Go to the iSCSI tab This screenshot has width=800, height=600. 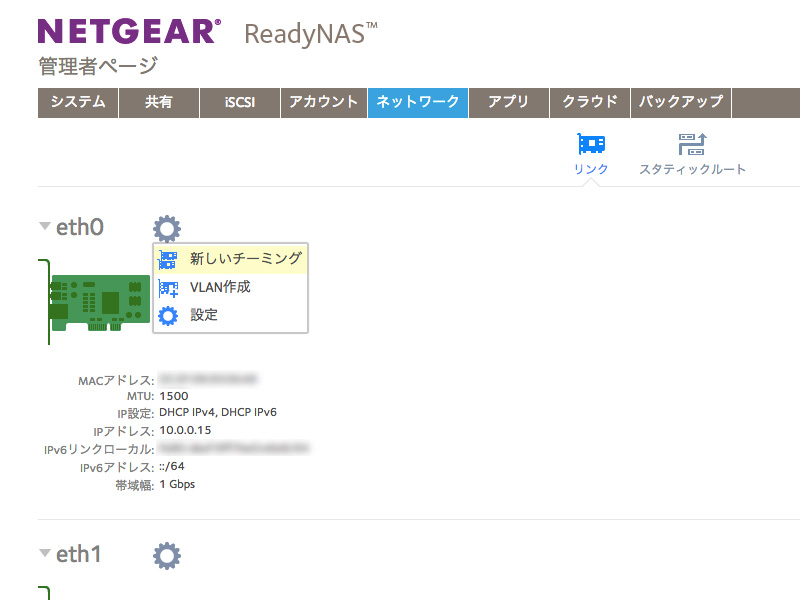click(x=238, y=103)
